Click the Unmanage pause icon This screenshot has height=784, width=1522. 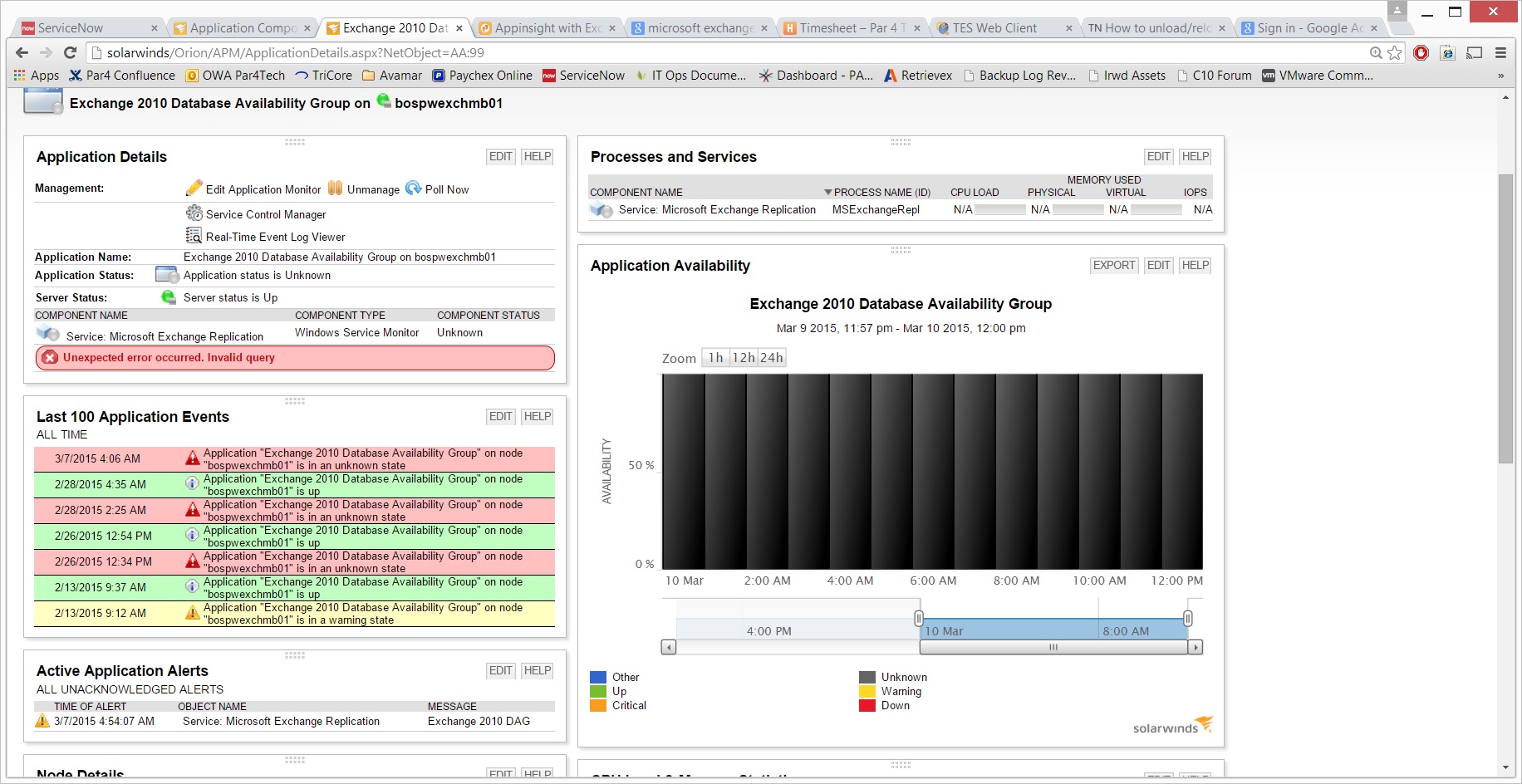(336, 189)
